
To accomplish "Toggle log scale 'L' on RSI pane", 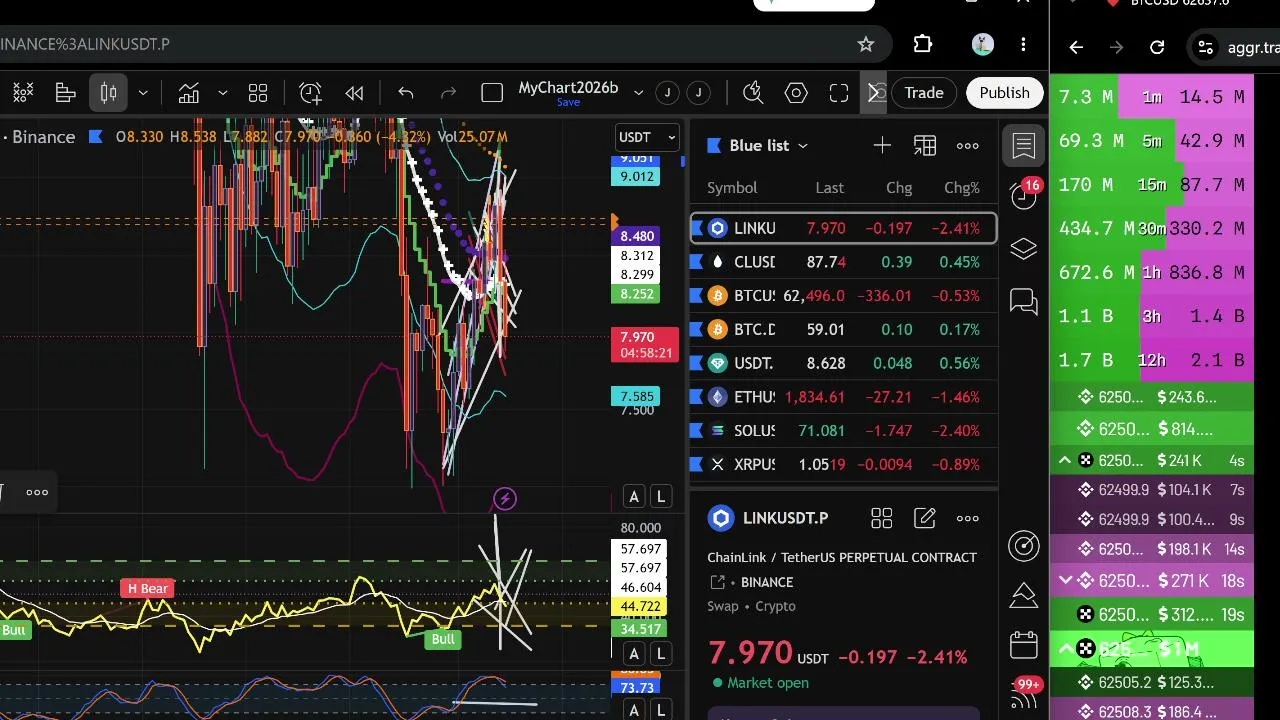I will [660, 654].
